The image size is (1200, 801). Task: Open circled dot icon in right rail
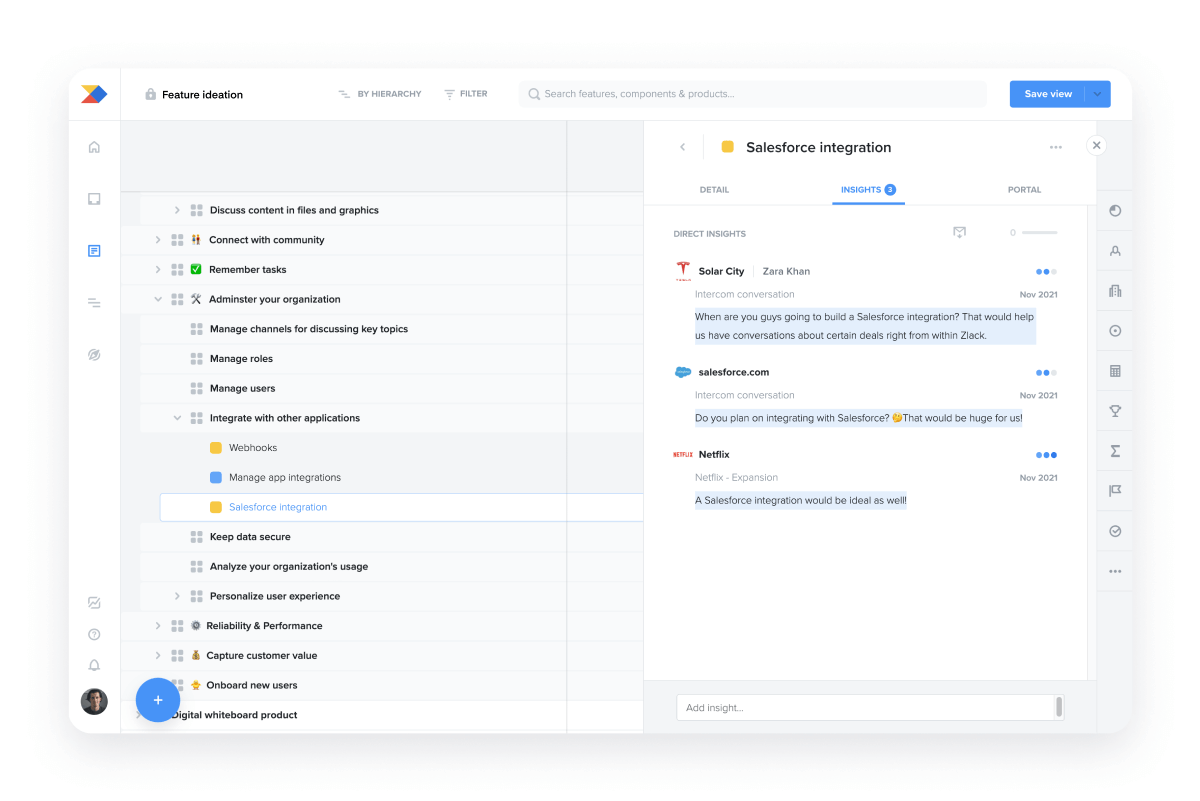[1115, 331]
